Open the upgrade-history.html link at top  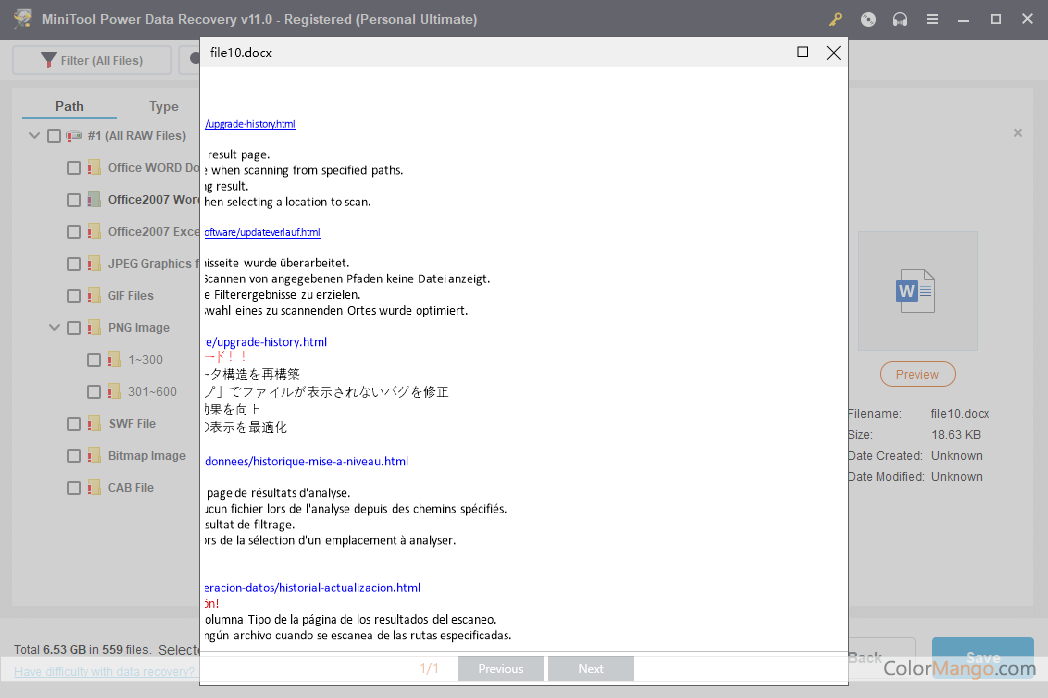[250, 124]
